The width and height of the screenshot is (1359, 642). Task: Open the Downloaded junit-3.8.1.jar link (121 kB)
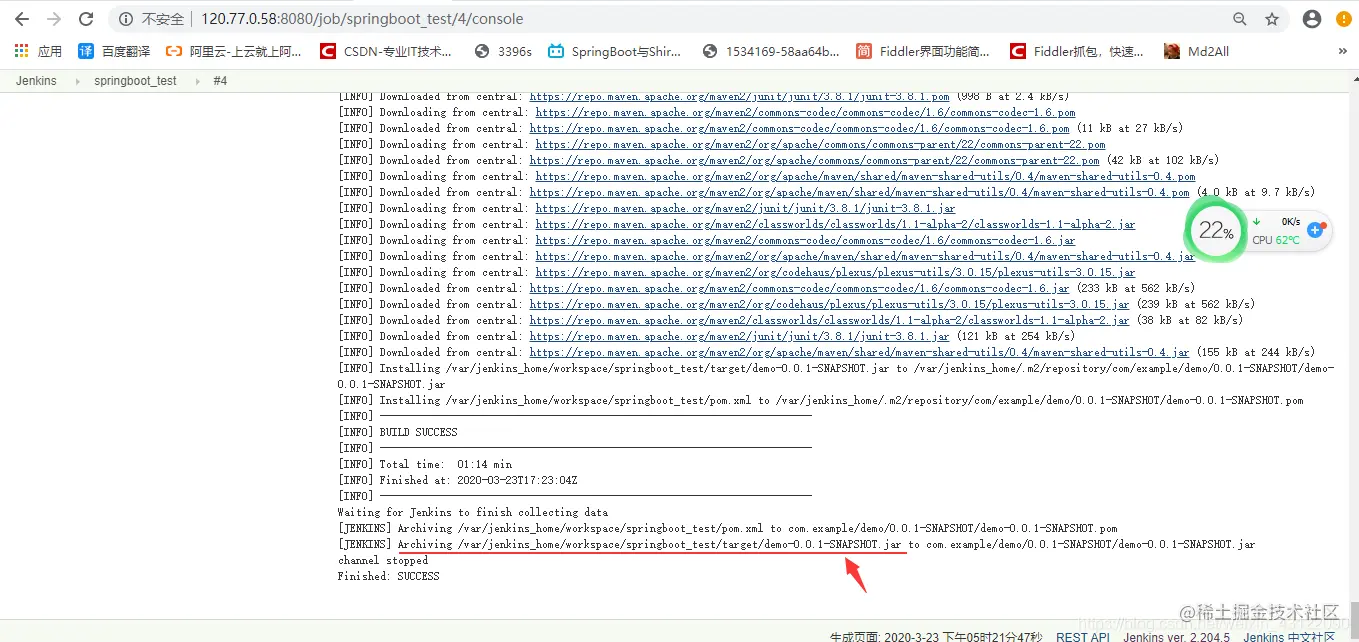click(739, 337)
